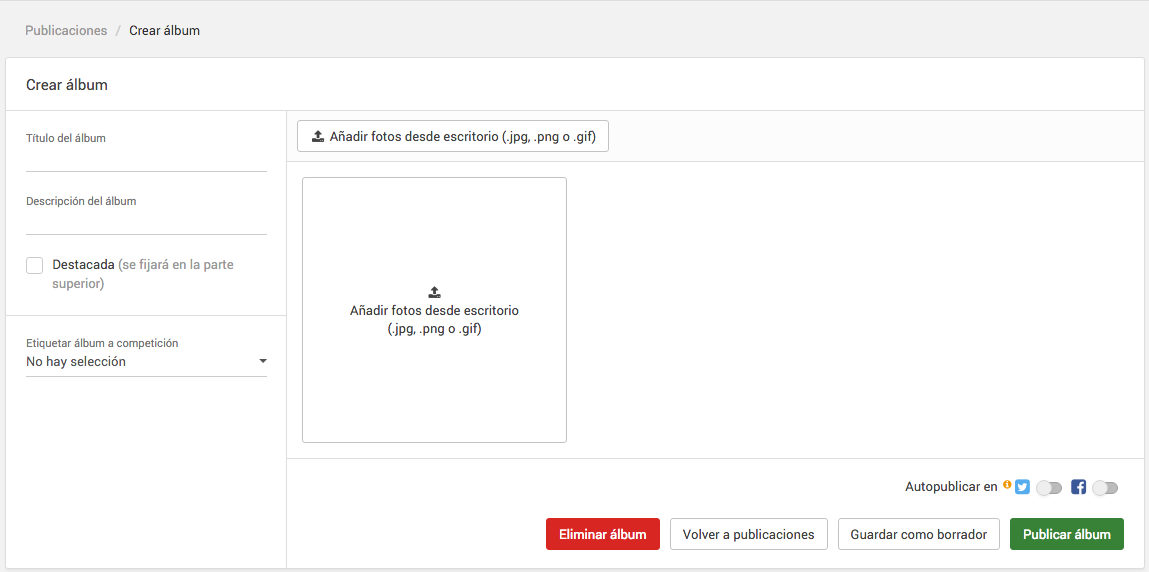
Task: Focus the Descripción del álbum field
Action: click(x=146, y=222)
